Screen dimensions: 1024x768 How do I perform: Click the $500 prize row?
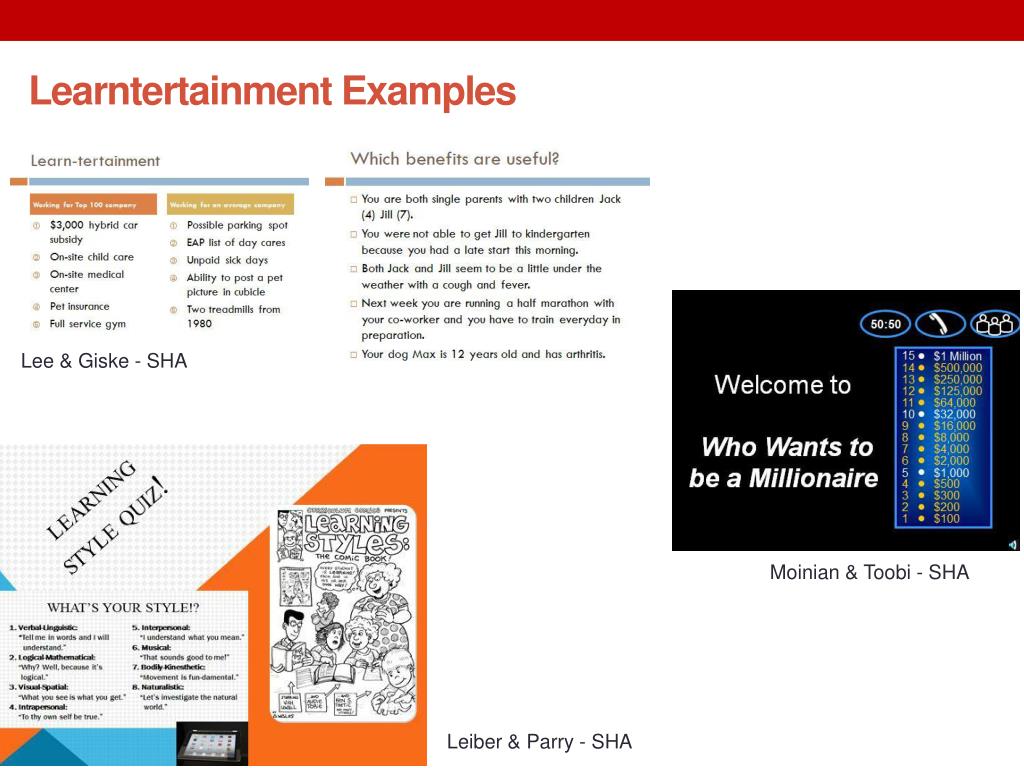click(x=931, y=484)
